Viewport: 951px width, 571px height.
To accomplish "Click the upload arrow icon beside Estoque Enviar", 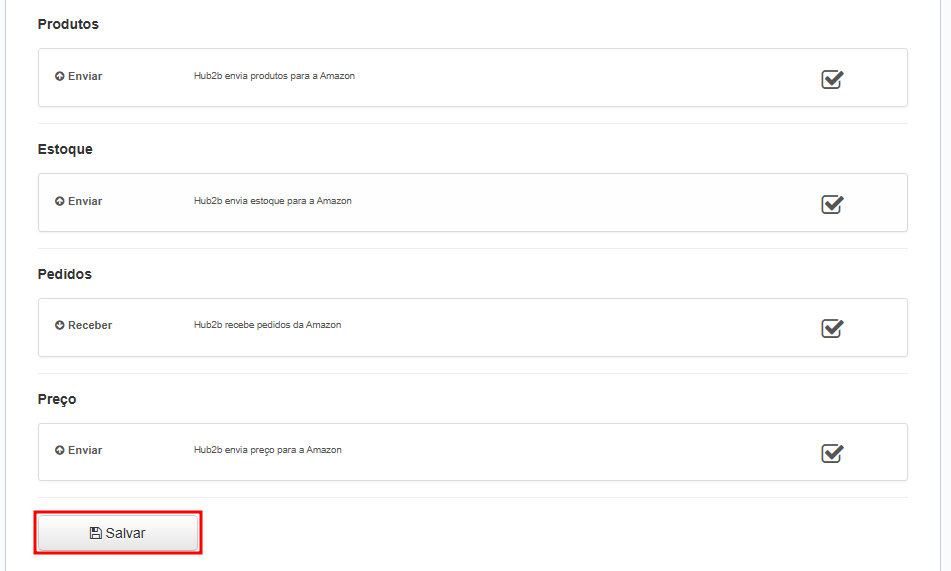I will [59, 201].
